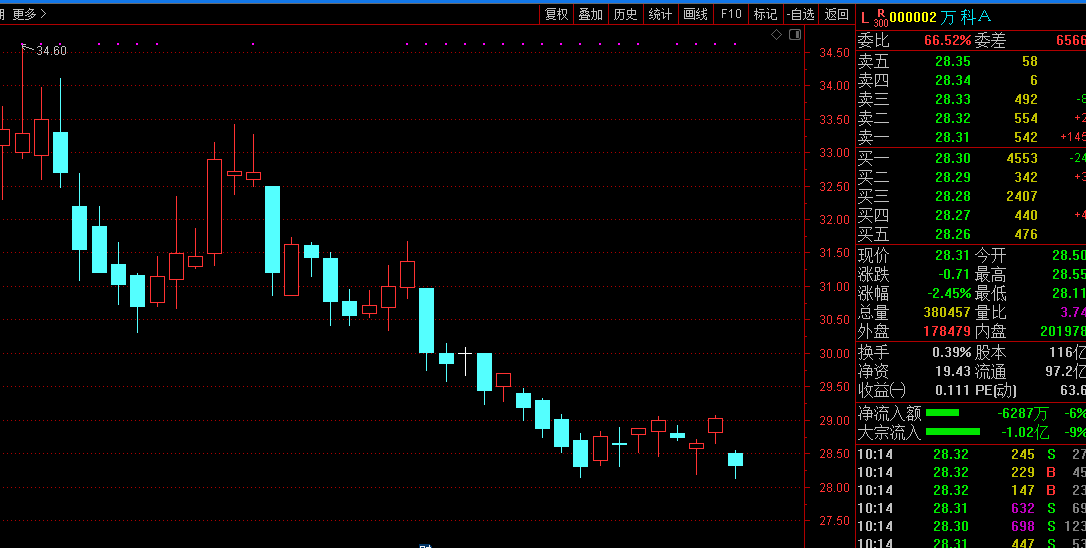Click the R300 index membership icon

click(x=880, y=18)
